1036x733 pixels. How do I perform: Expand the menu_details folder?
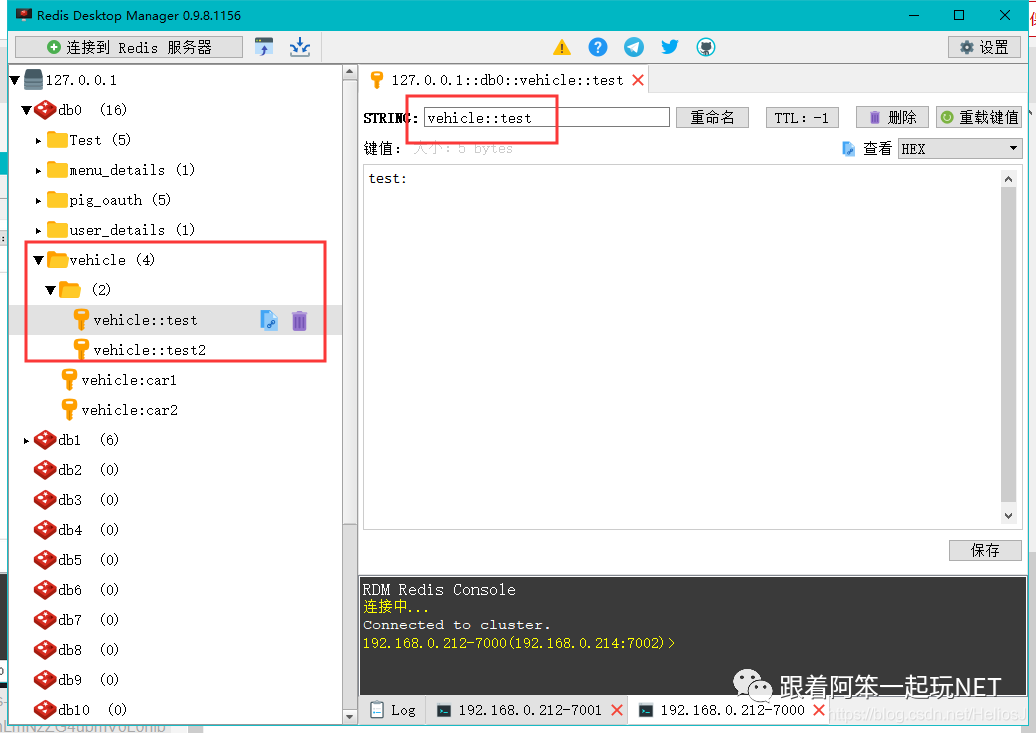coord(38,171)
